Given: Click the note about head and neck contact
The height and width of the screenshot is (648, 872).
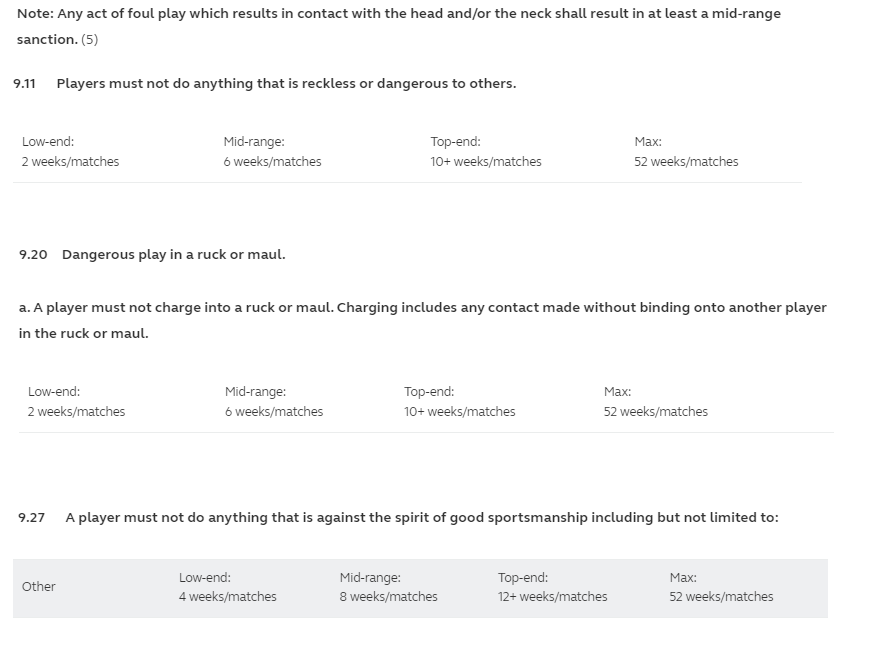Looking at the screenshot, I should coord(398,14).
